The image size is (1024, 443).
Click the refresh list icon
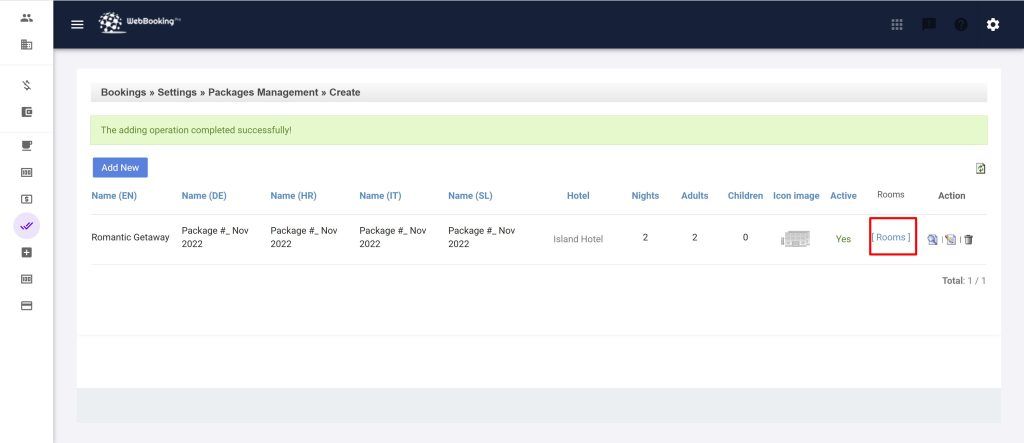tap(981, 169)
